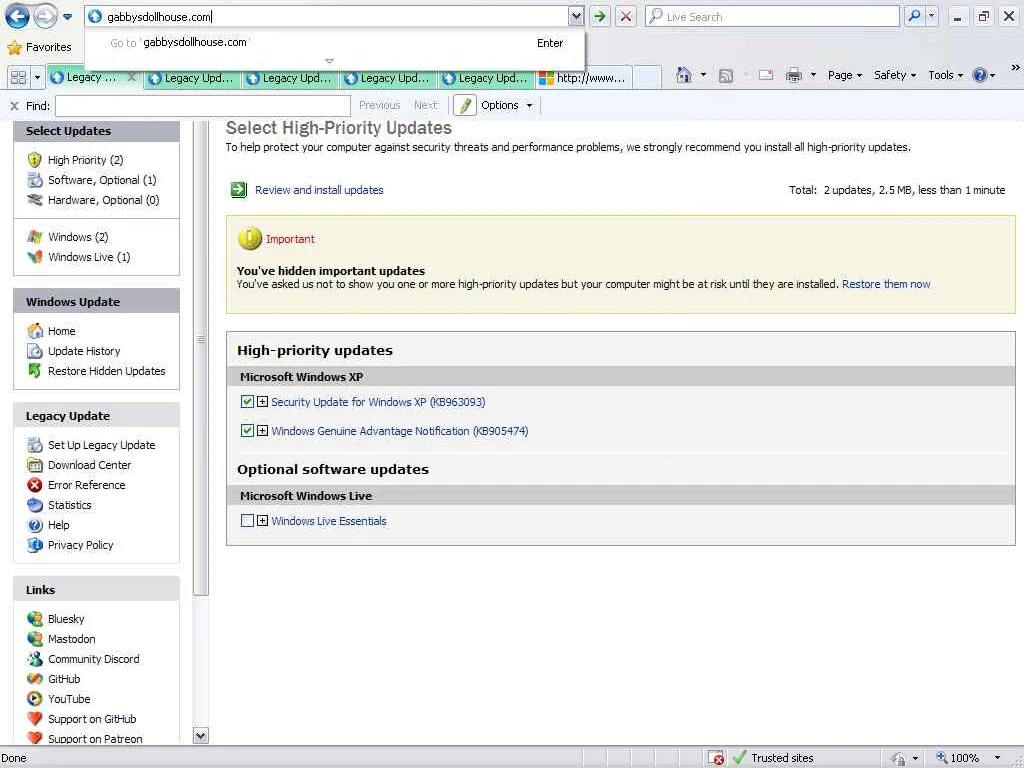Click the popup blocker icon in status bar

[x=716, y=758]
